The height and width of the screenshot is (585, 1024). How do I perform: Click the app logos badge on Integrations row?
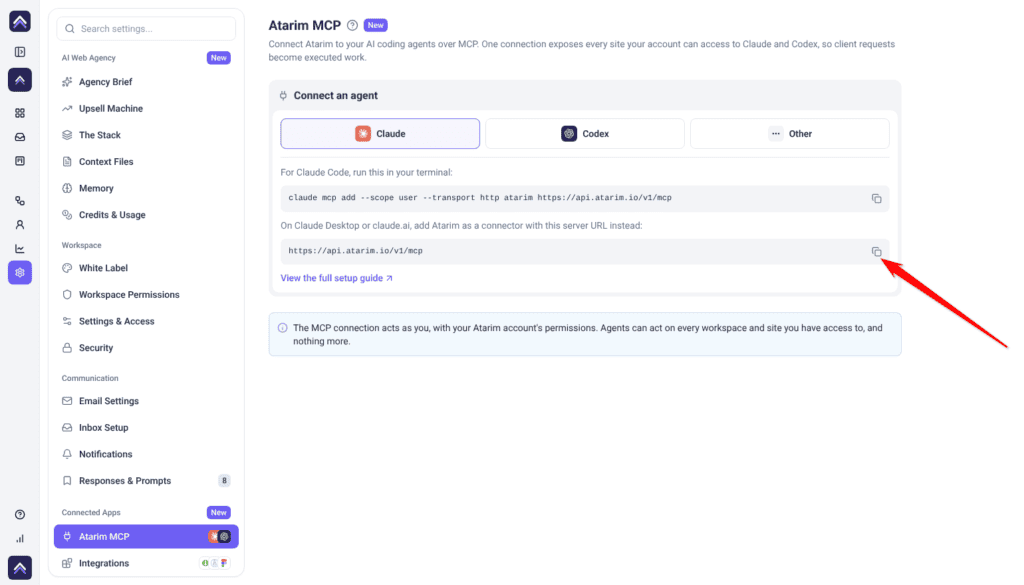coord(215,563)
